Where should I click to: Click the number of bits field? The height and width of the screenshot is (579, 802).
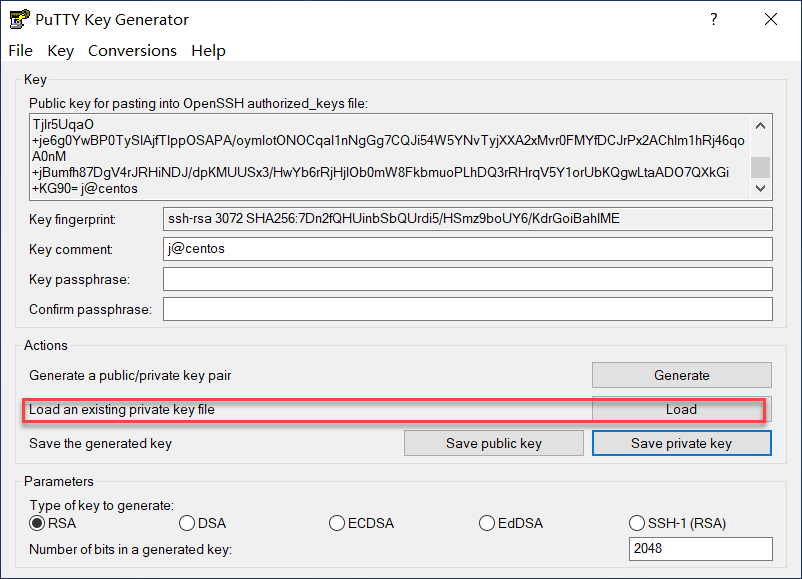pos(700,549)
